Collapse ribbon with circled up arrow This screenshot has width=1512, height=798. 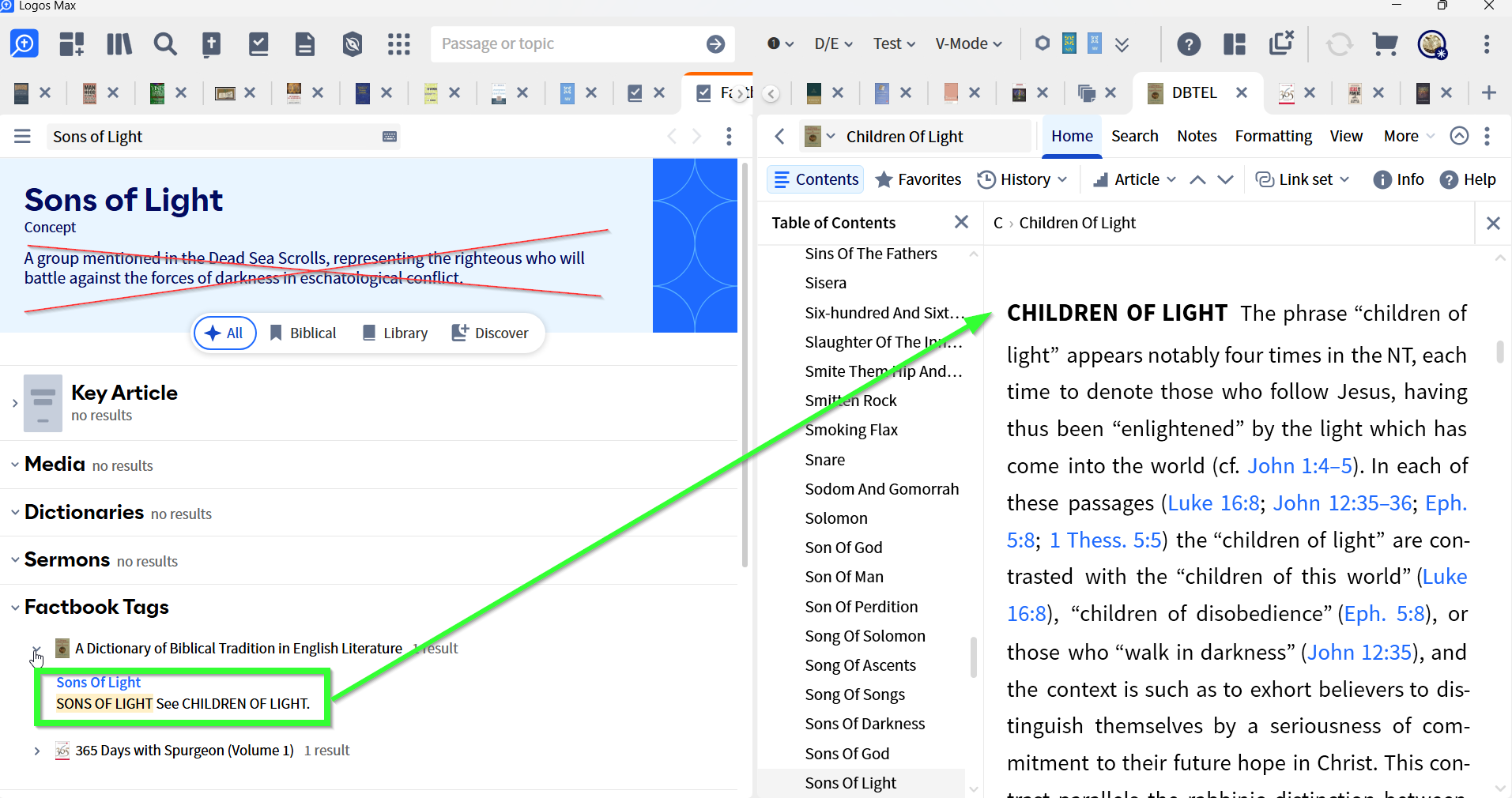tap(1460, 136)
